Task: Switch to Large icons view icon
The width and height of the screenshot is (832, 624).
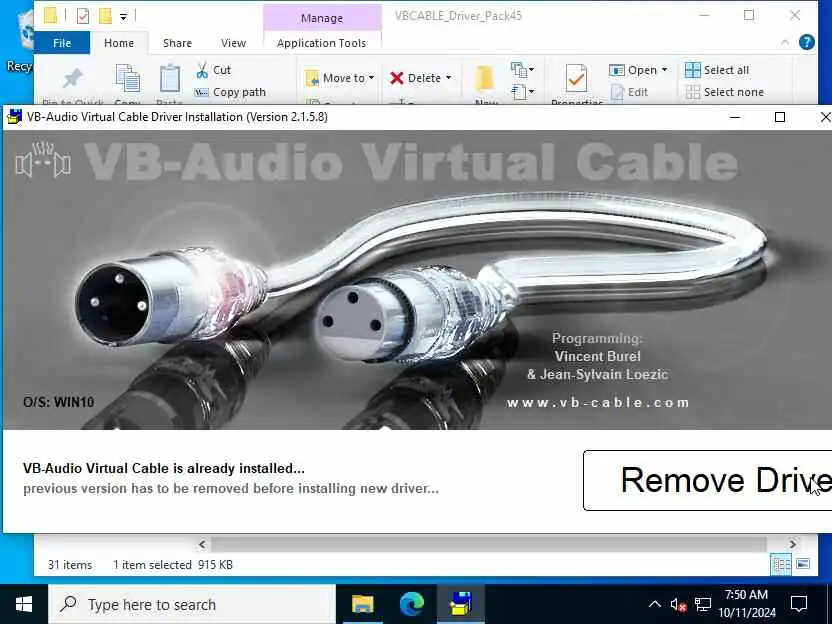Action: tap(803, 564)
